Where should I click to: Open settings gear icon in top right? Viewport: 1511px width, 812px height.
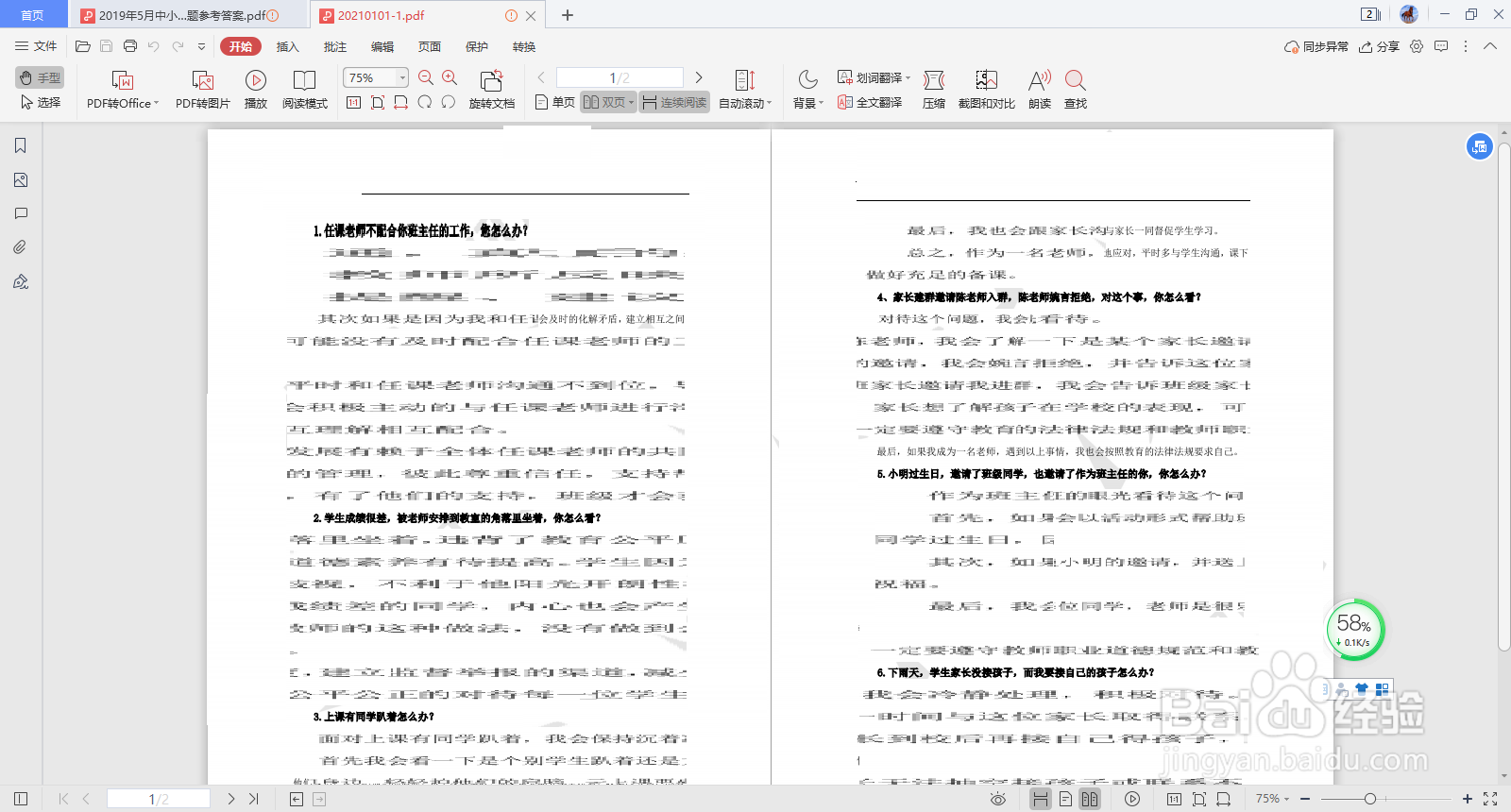[1417, 46]
